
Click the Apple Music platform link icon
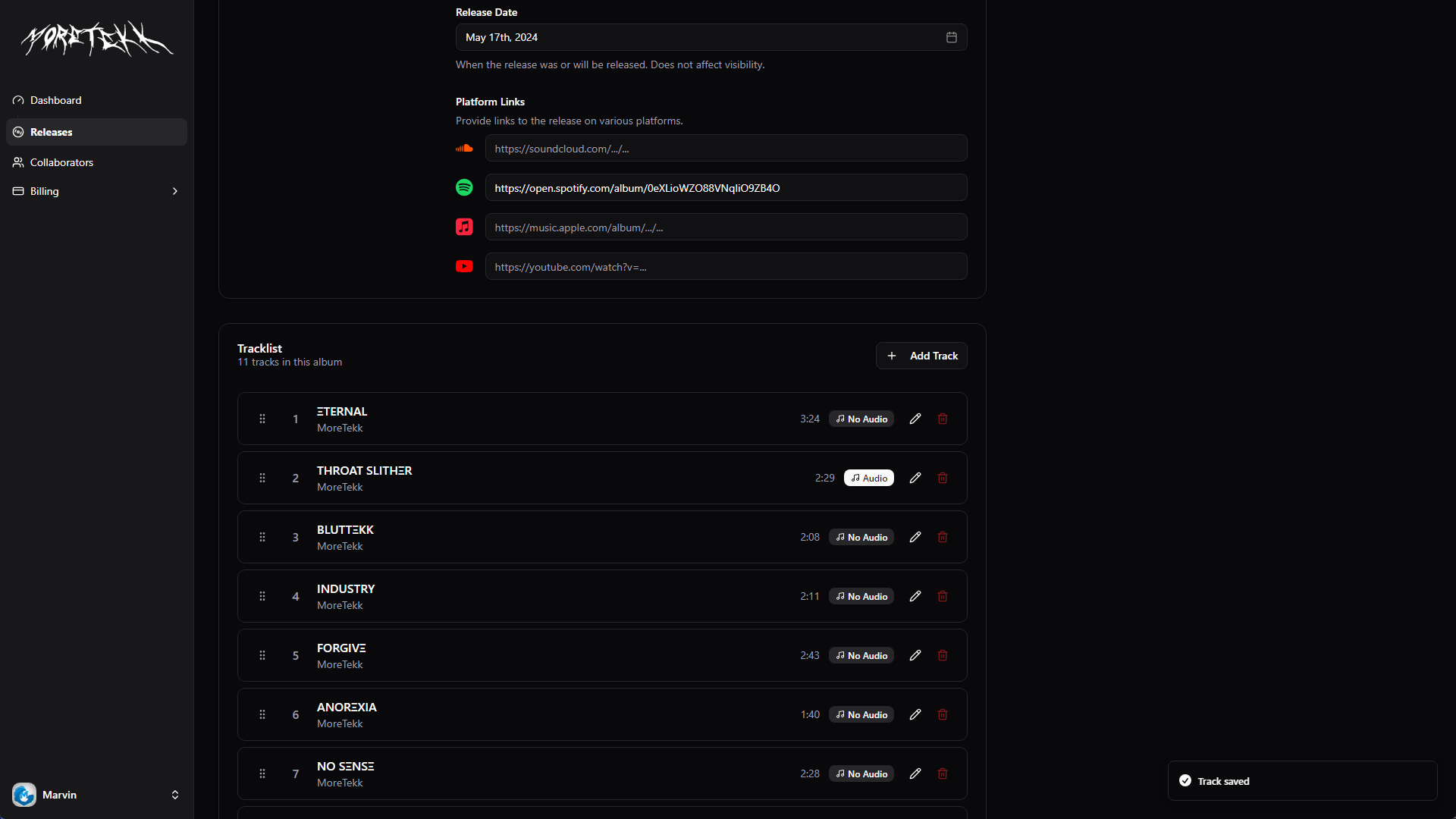pos(464,227)
